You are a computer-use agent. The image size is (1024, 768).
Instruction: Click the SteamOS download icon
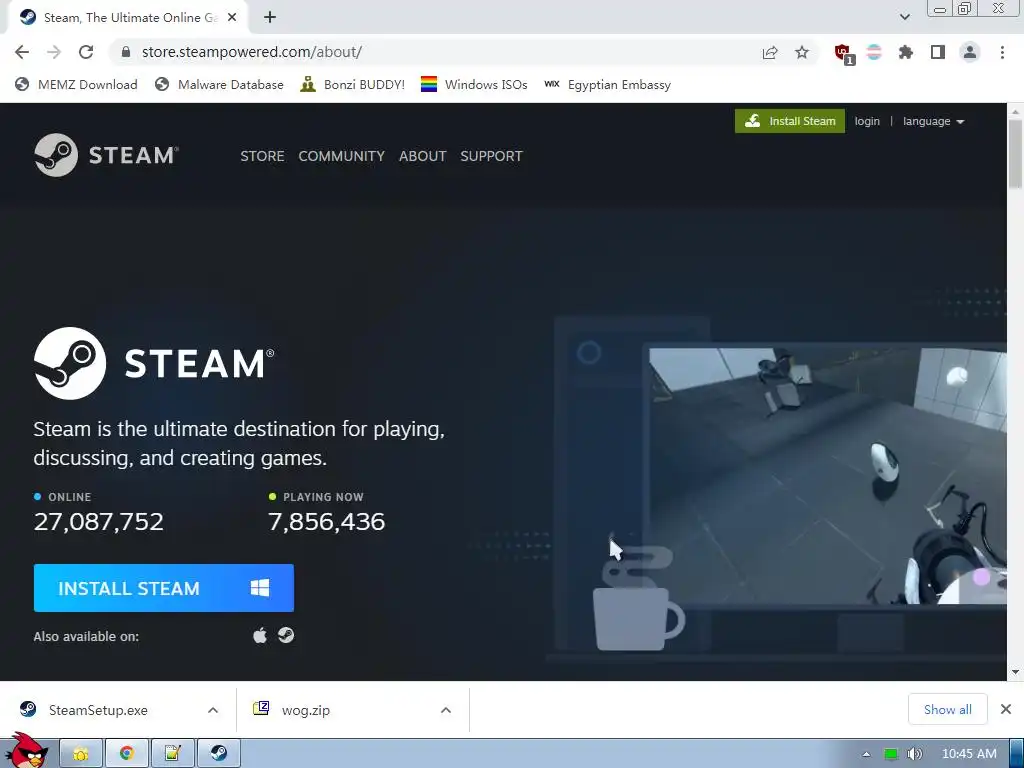pyautogui.click(x=286, y=635)
